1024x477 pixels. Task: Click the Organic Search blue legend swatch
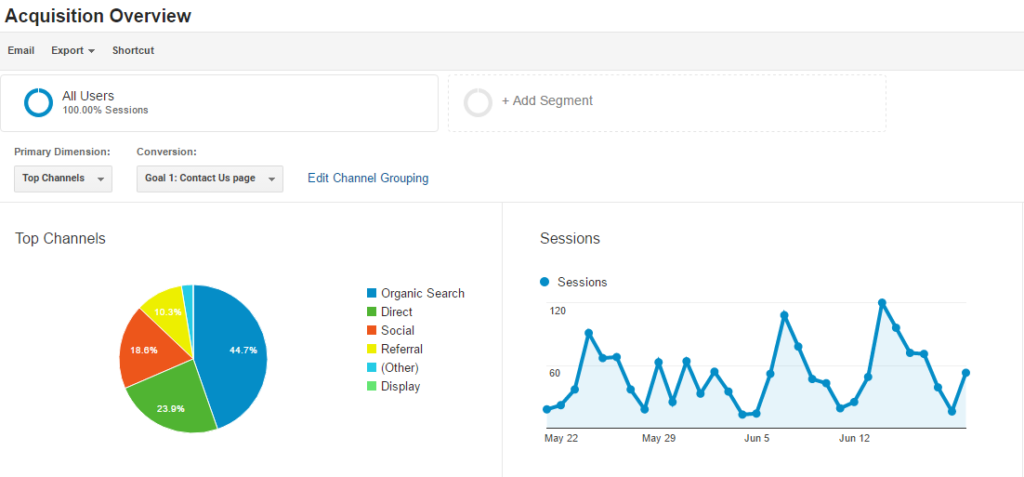372,293
